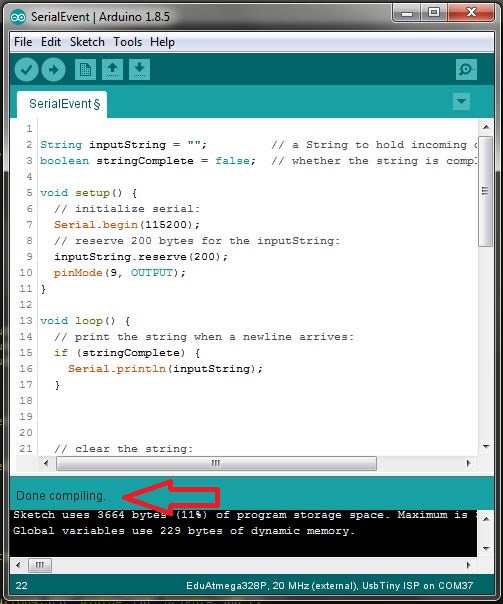Click the editor horizontal scrollbar thumb

pos(216,463)
